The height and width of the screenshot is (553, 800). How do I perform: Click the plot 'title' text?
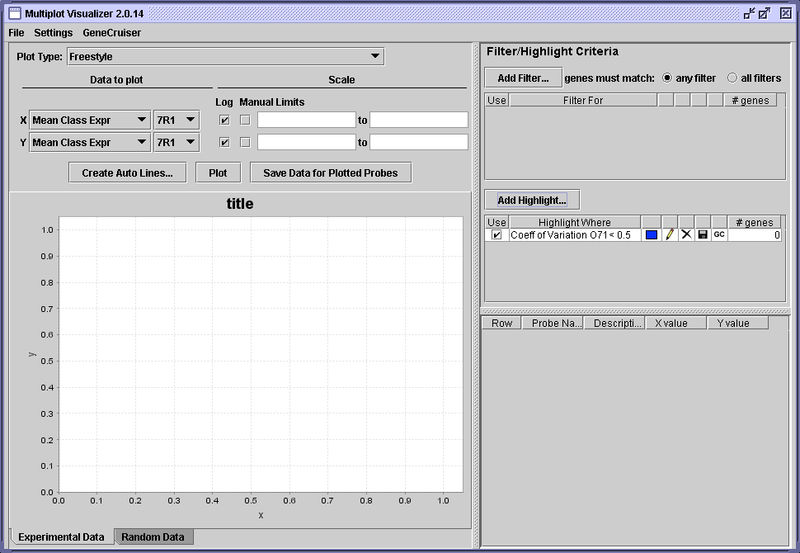pos(240,204)
